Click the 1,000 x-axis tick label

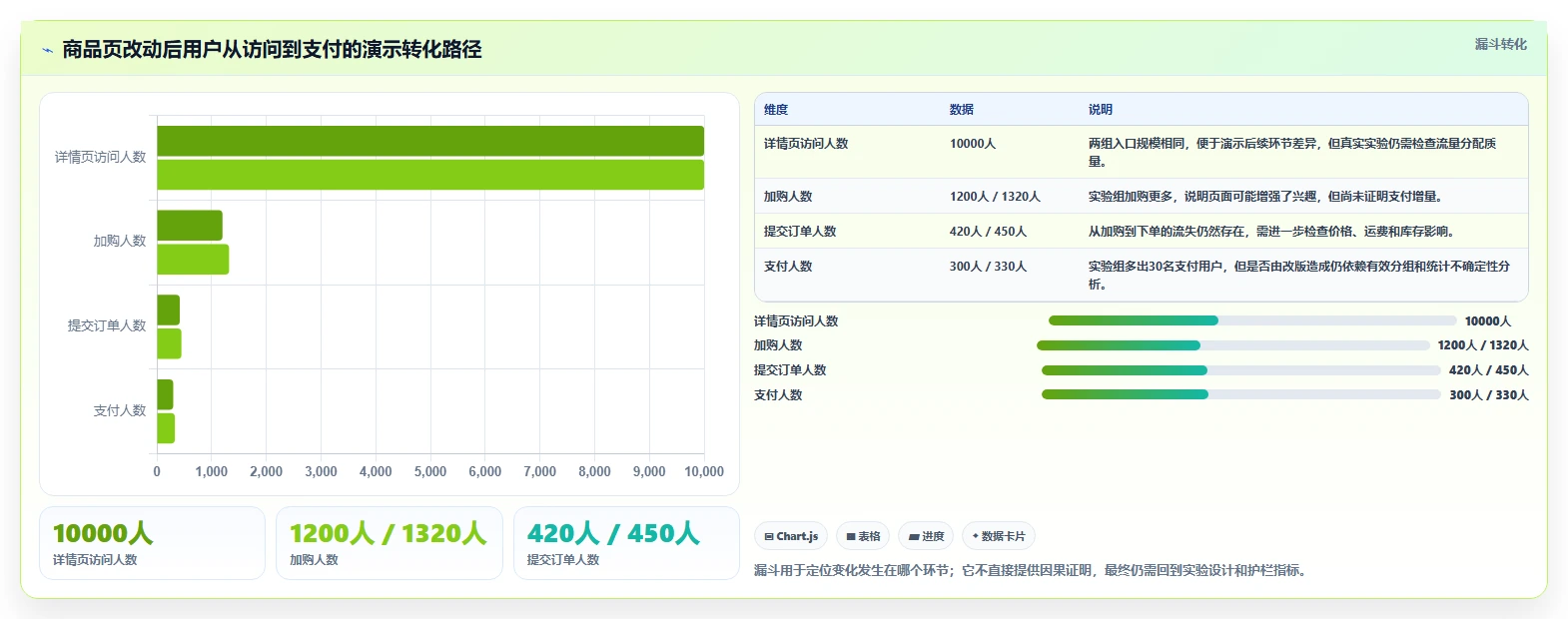pos(212,471)
